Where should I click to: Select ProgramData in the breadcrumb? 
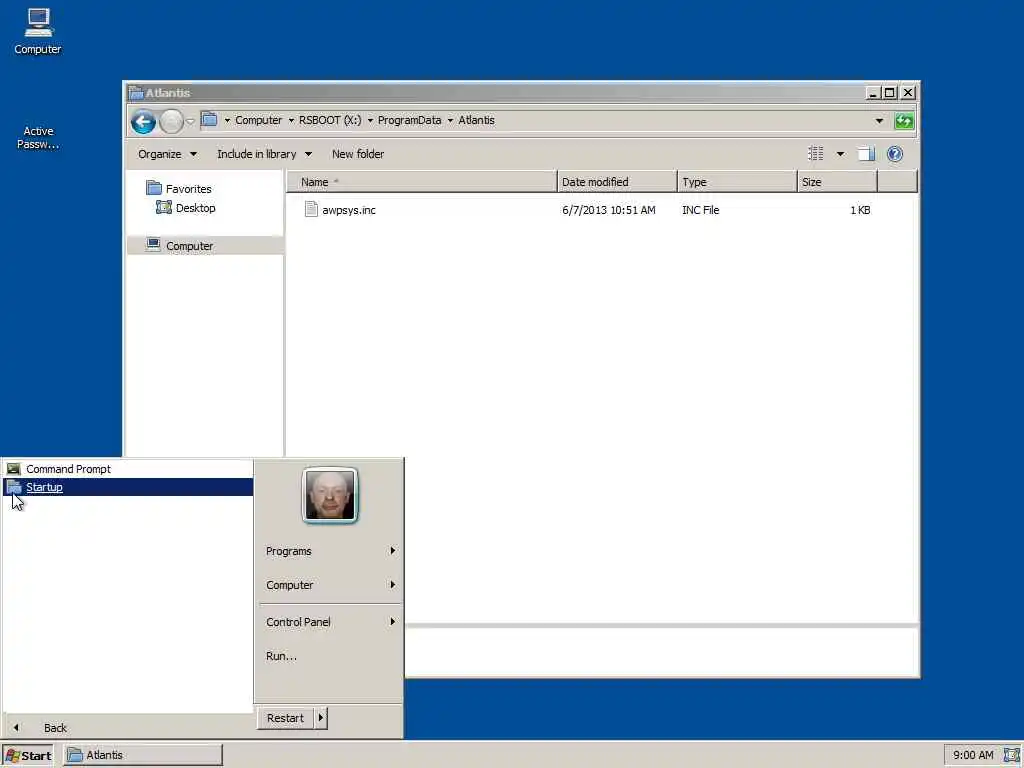click(409, 120)
